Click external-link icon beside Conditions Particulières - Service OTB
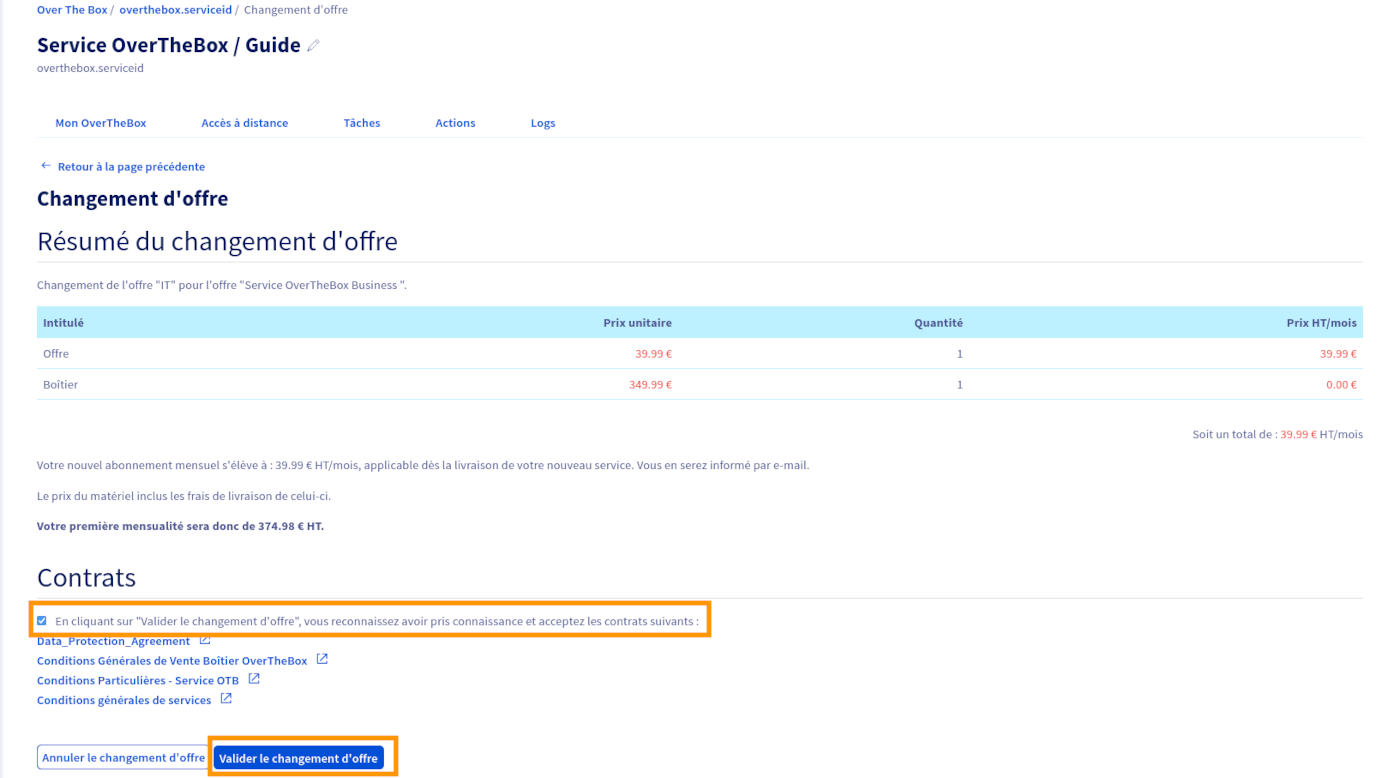Screen dimensions: 1400x778 [x=254, y=679]
